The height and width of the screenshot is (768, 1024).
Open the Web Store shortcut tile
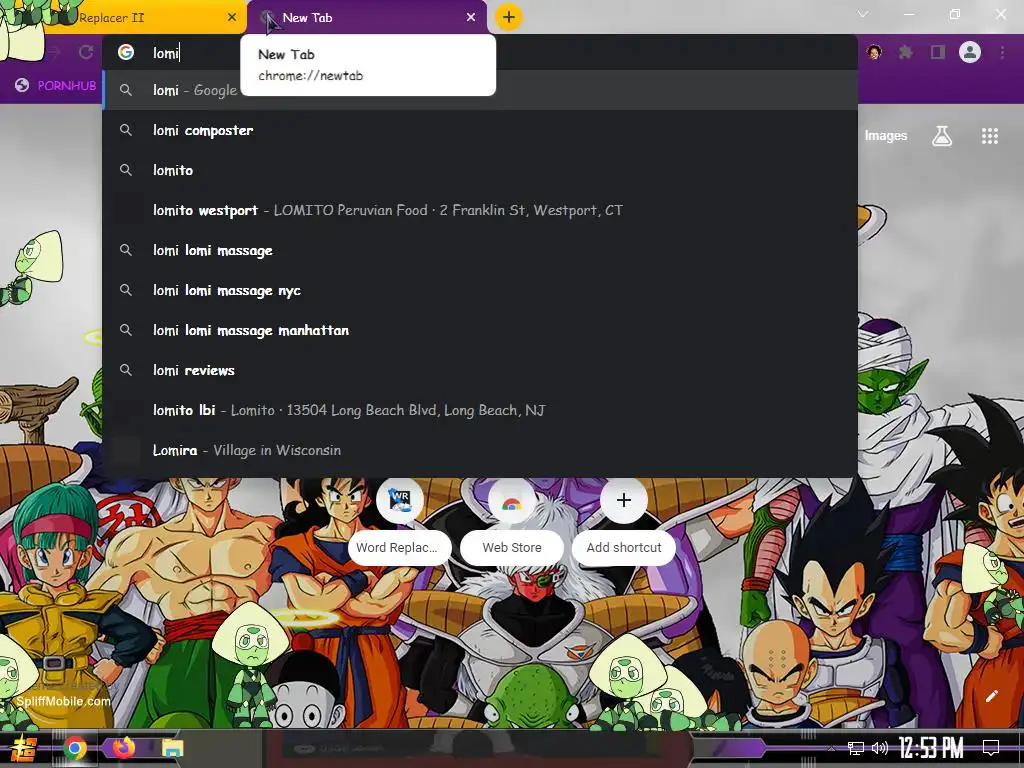click(x=511, y=522)
